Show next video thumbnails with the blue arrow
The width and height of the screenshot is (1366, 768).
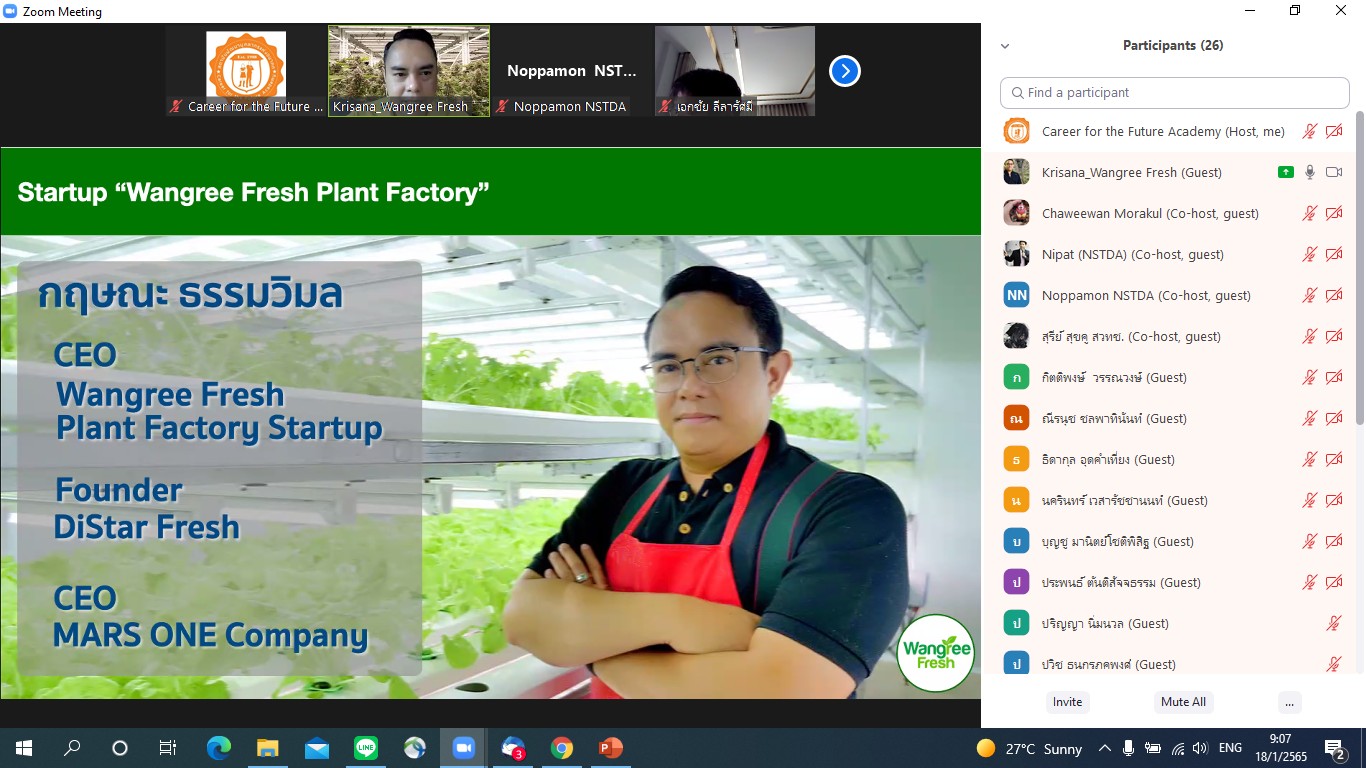click(845, 71)
